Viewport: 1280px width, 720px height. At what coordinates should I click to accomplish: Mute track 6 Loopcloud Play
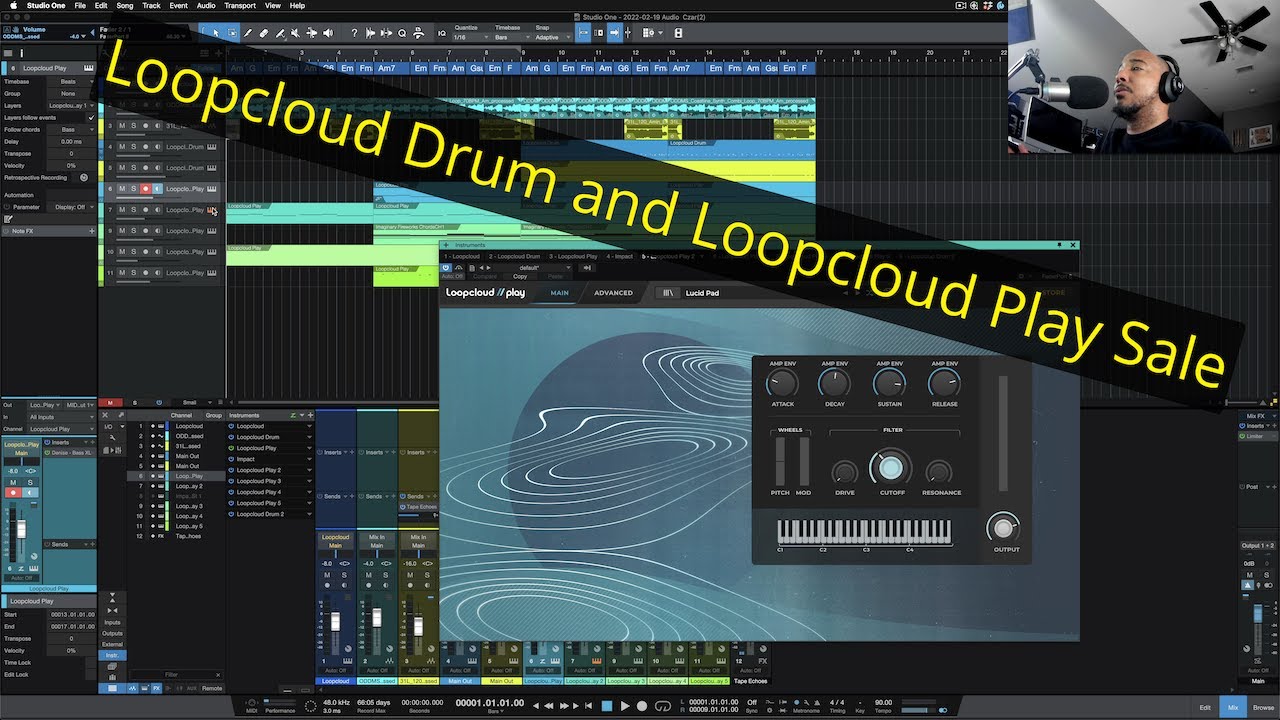[122, 189]
